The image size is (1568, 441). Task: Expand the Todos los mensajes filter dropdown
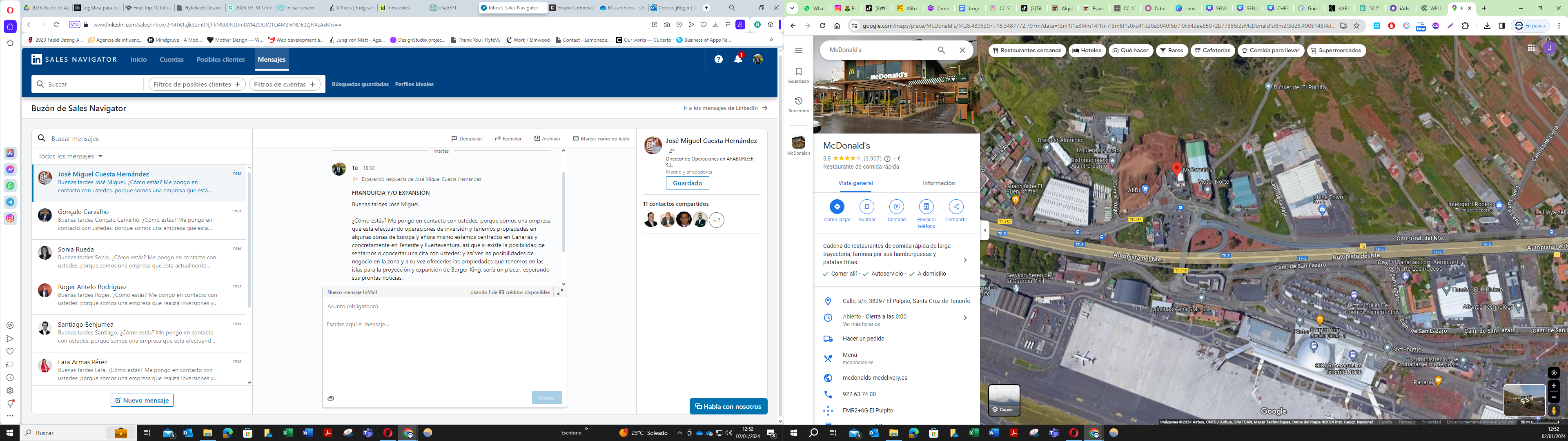point(71,156)
